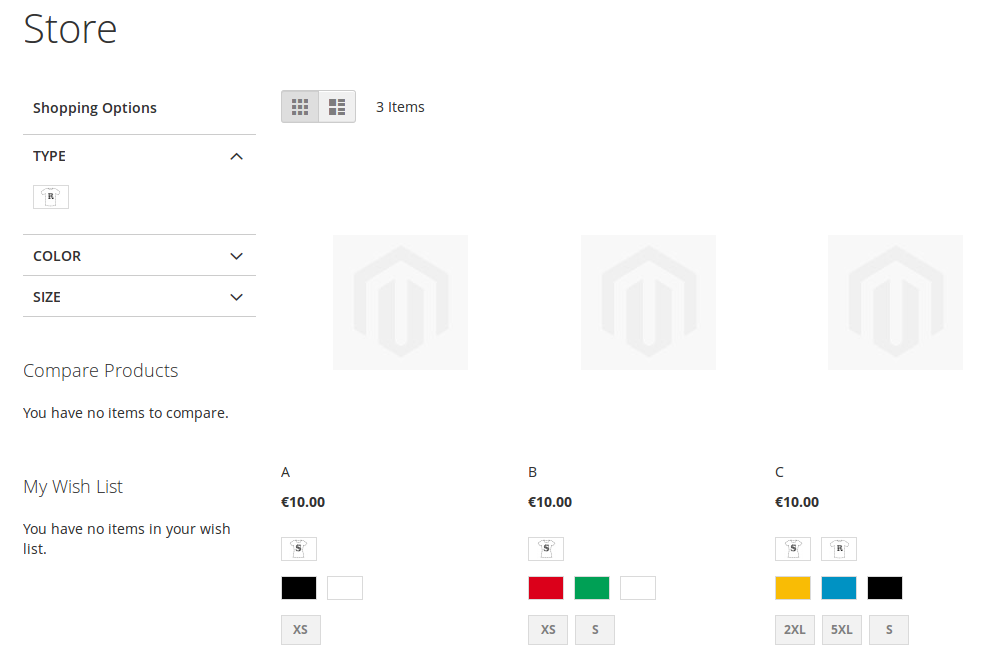Switch to grid view mode
Image resolution: width=999 pixels, height=670 pixels.
[x=300, y=107]
